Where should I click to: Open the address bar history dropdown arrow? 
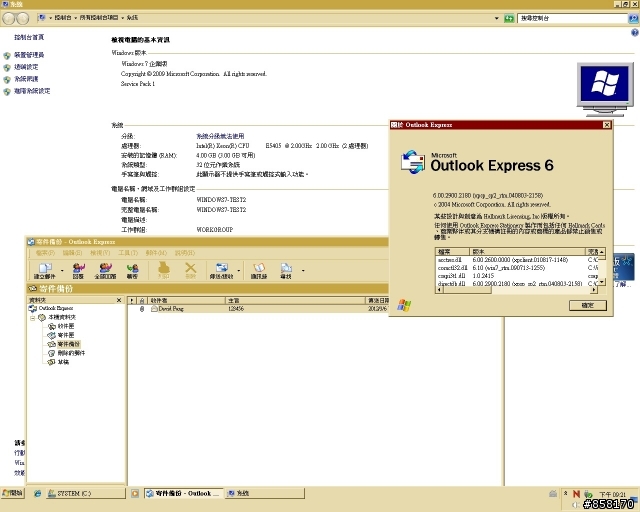[496, 18]
